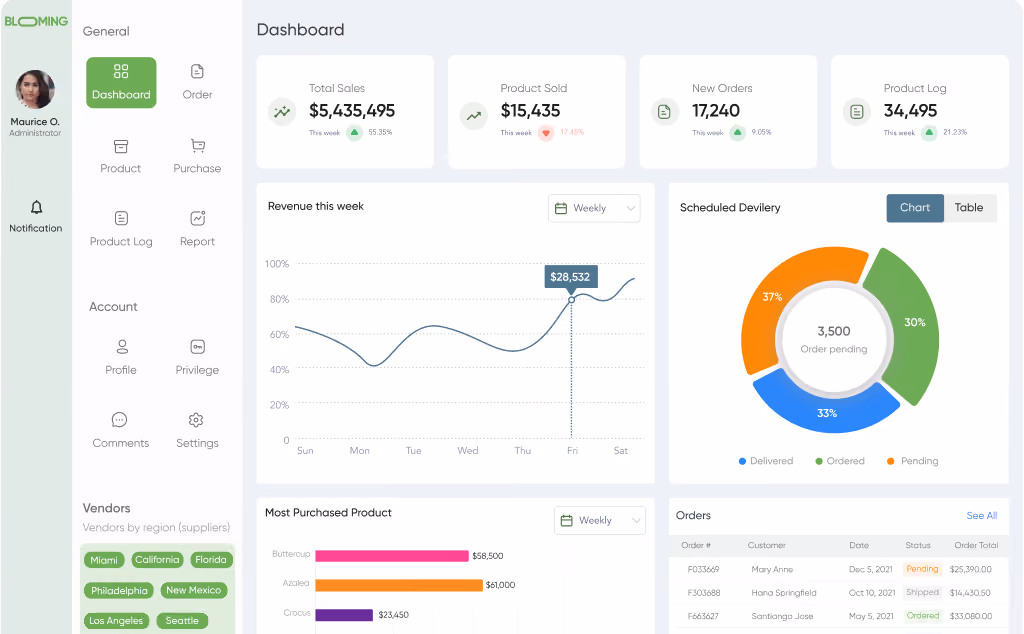The height and width of the screenshot is (634, 1024).
Task: Expand Most Purchased Product Weekly dropdown
Action: click(x=600, y=520)
